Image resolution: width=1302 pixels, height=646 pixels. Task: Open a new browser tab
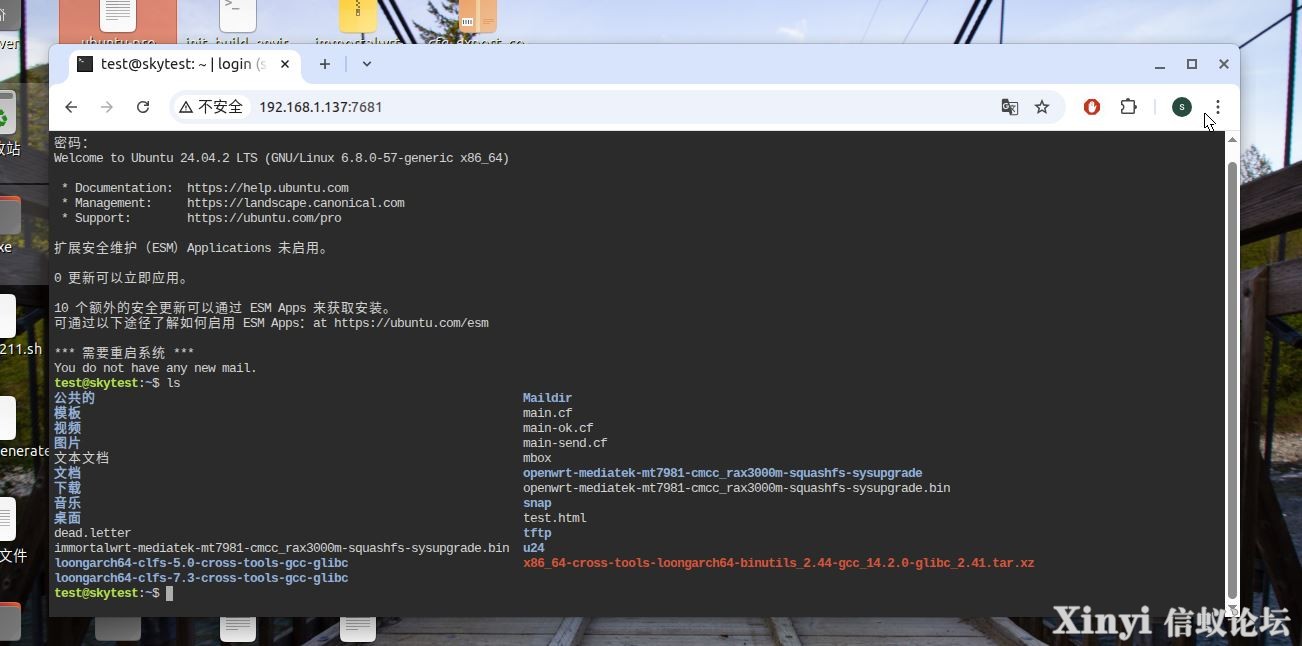tap(324, 64)
